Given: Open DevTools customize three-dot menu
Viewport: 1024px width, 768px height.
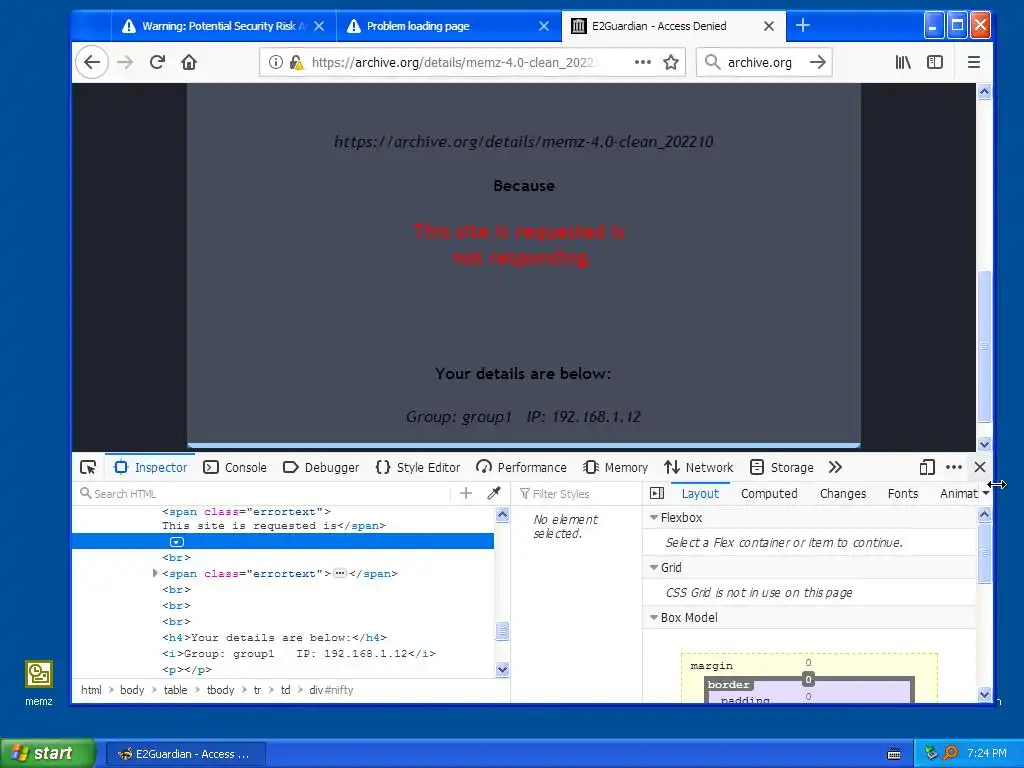Looking at the screenshot, I should pyautogui.click(x=954, y=468).
